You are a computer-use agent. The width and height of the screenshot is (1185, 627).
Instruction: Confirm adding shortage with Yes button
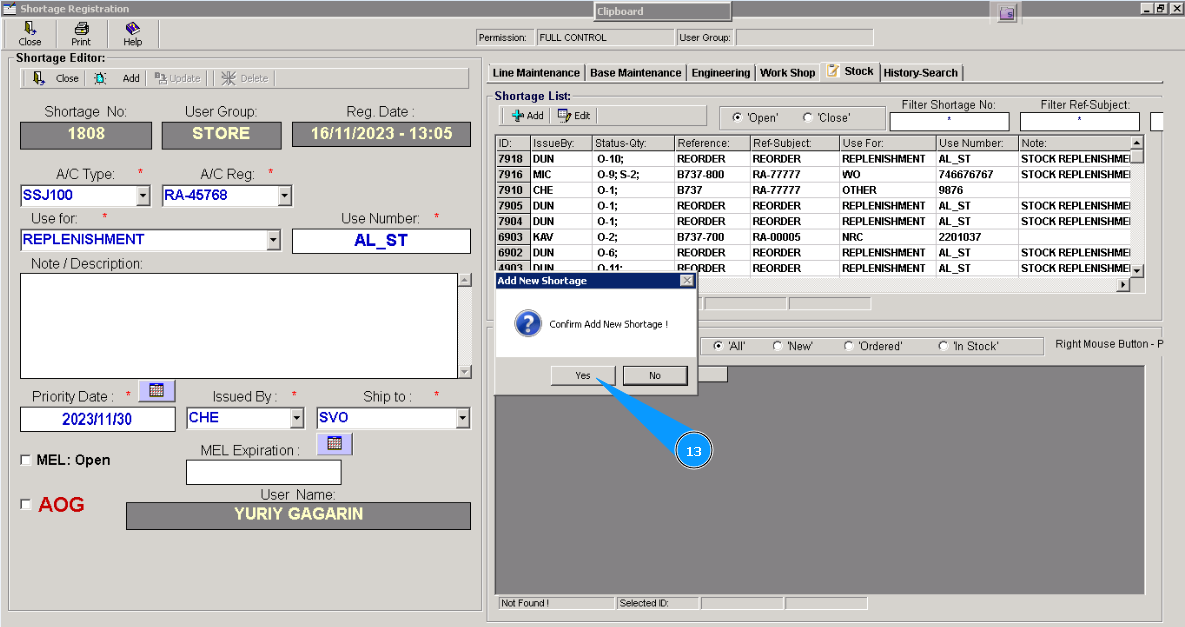point(583,376)
